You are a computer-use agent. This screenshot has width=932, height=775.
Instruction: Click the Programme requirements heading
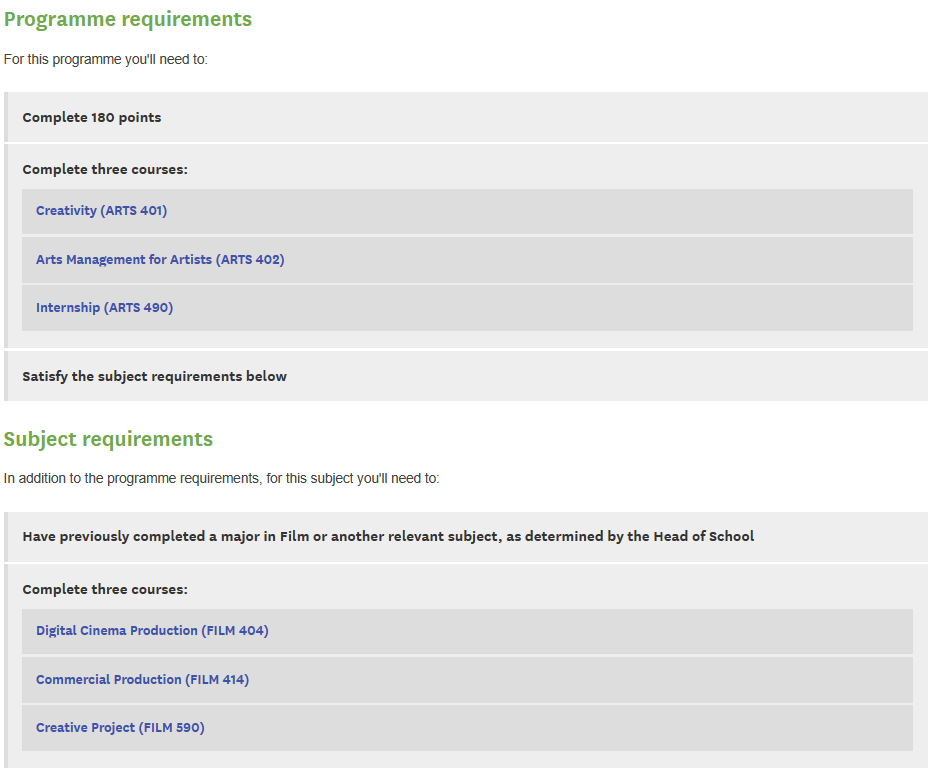128,19
